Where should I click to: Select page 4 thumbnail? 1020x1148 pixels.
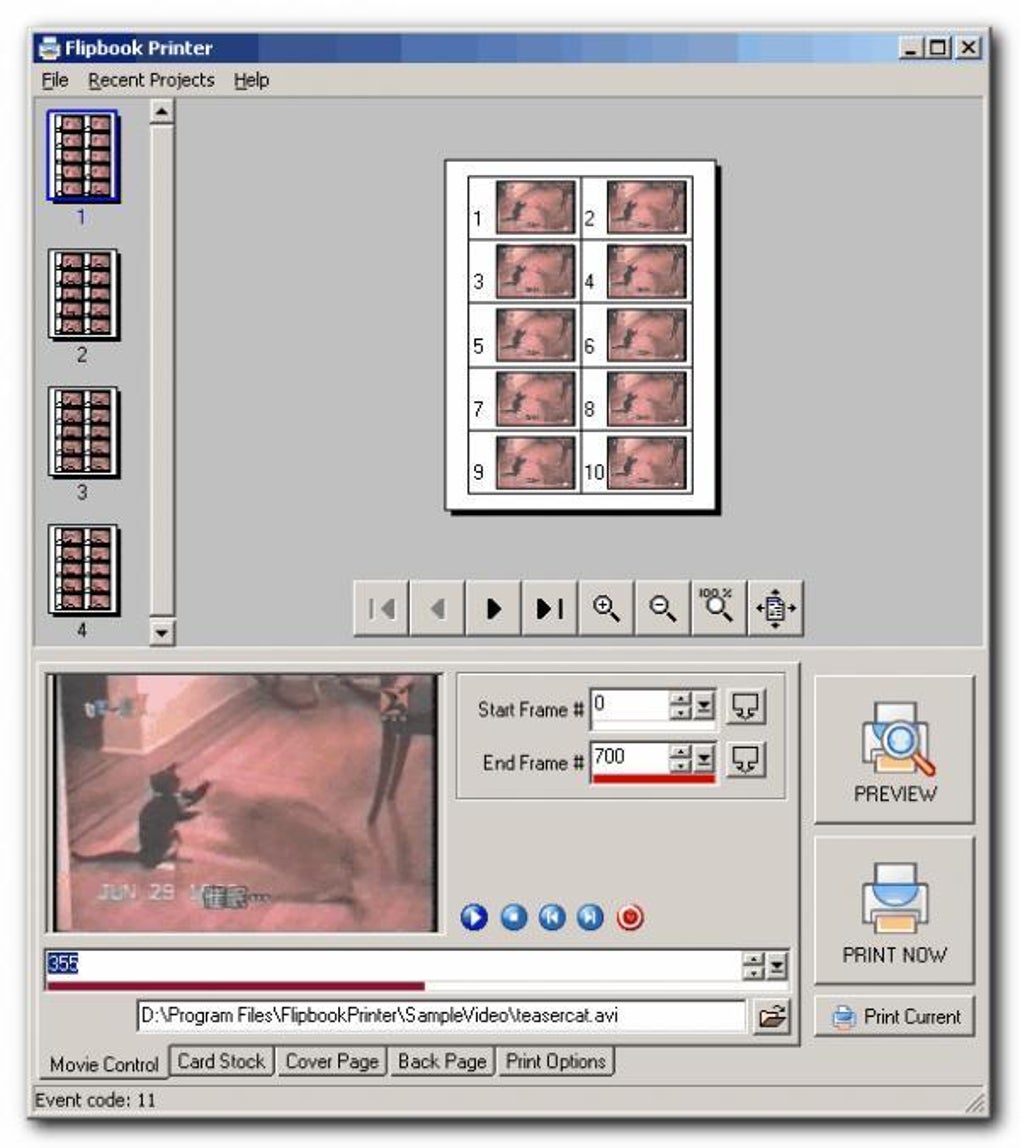(83, 570)
